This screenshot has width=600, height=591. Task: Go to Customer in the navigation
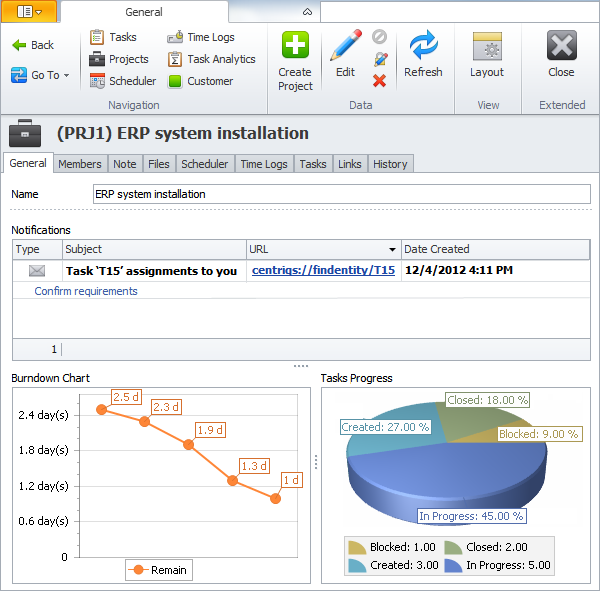coord(200,81)
